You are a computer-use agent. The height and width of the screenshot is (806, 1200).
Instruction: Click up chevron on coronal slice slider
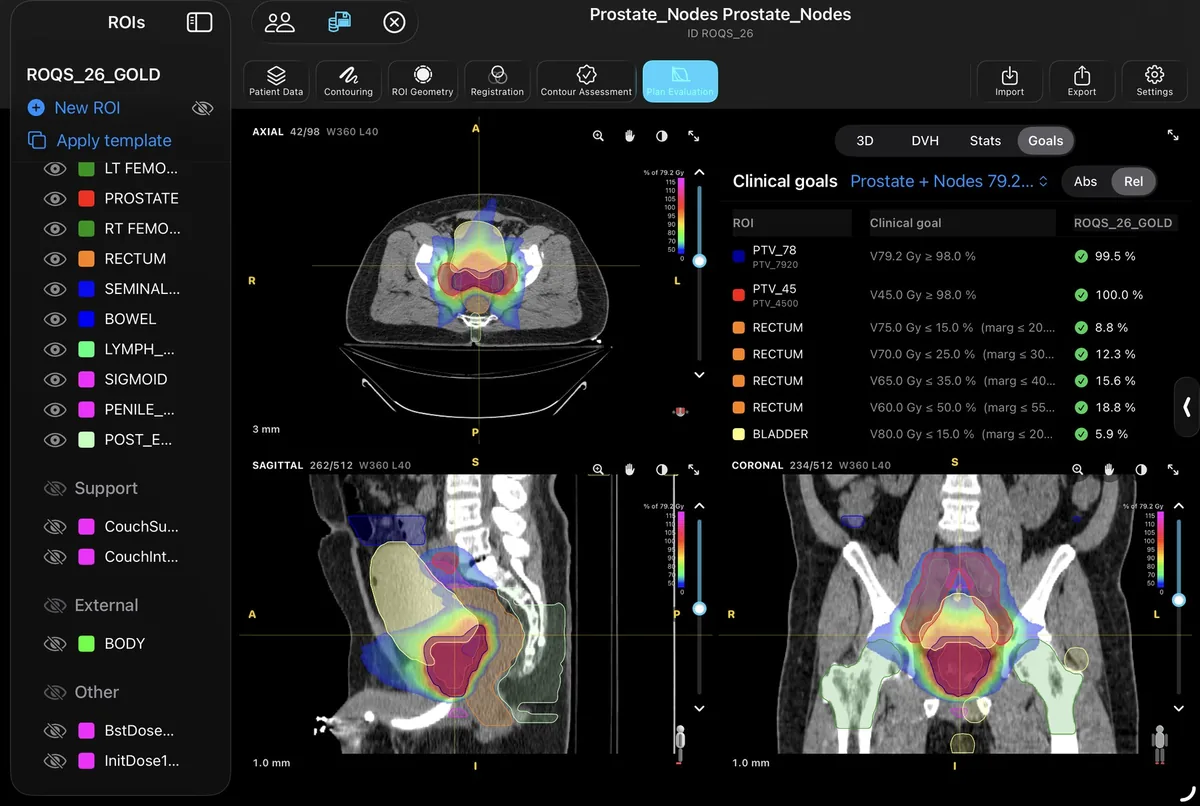1179,507
